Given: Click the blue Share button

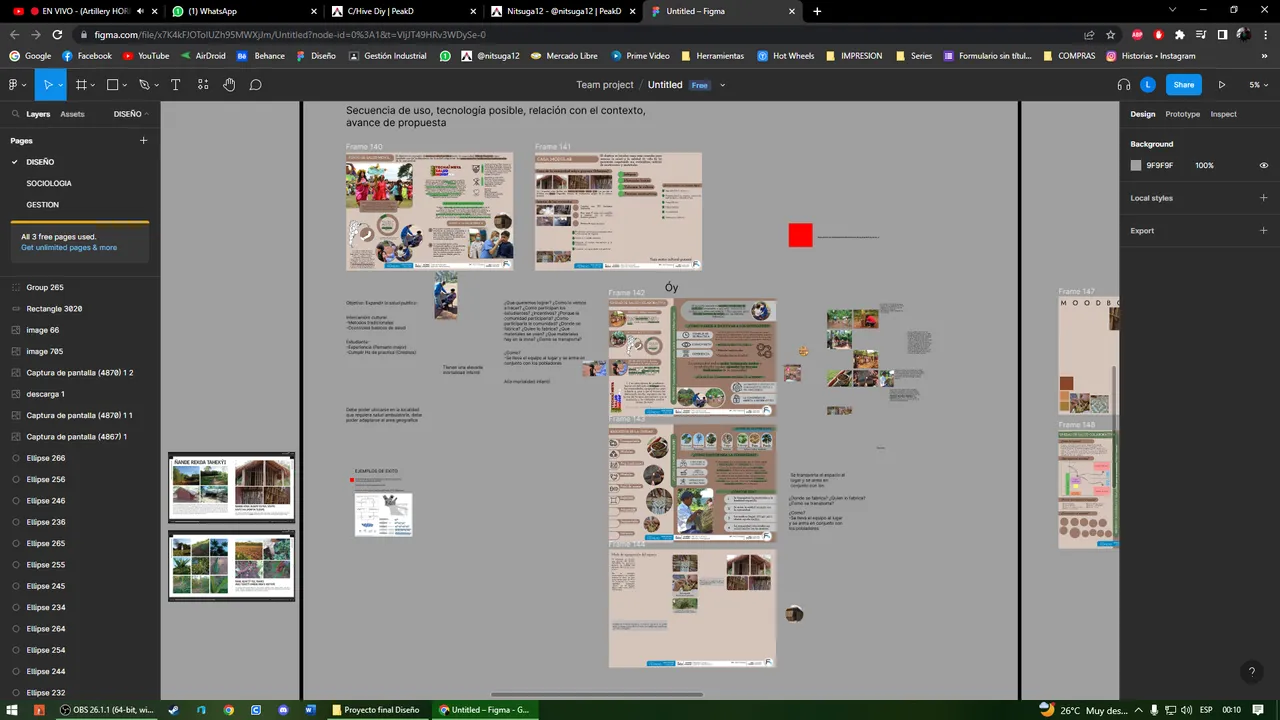Looking at the screenshot, I should click(1184, 85).
